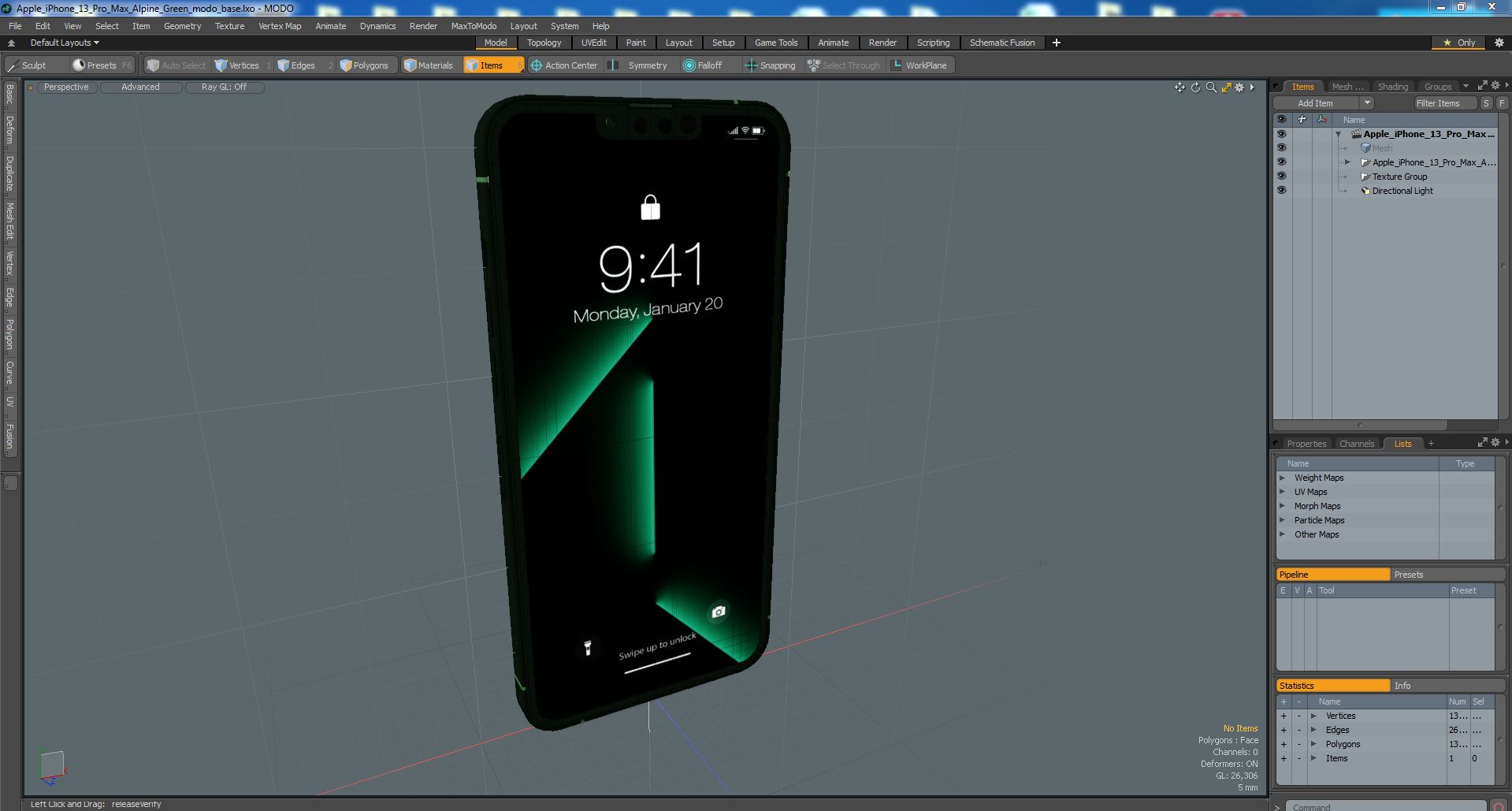Click the Filter Items field
Screen dimensions: 1512x811
[1445, 103]
